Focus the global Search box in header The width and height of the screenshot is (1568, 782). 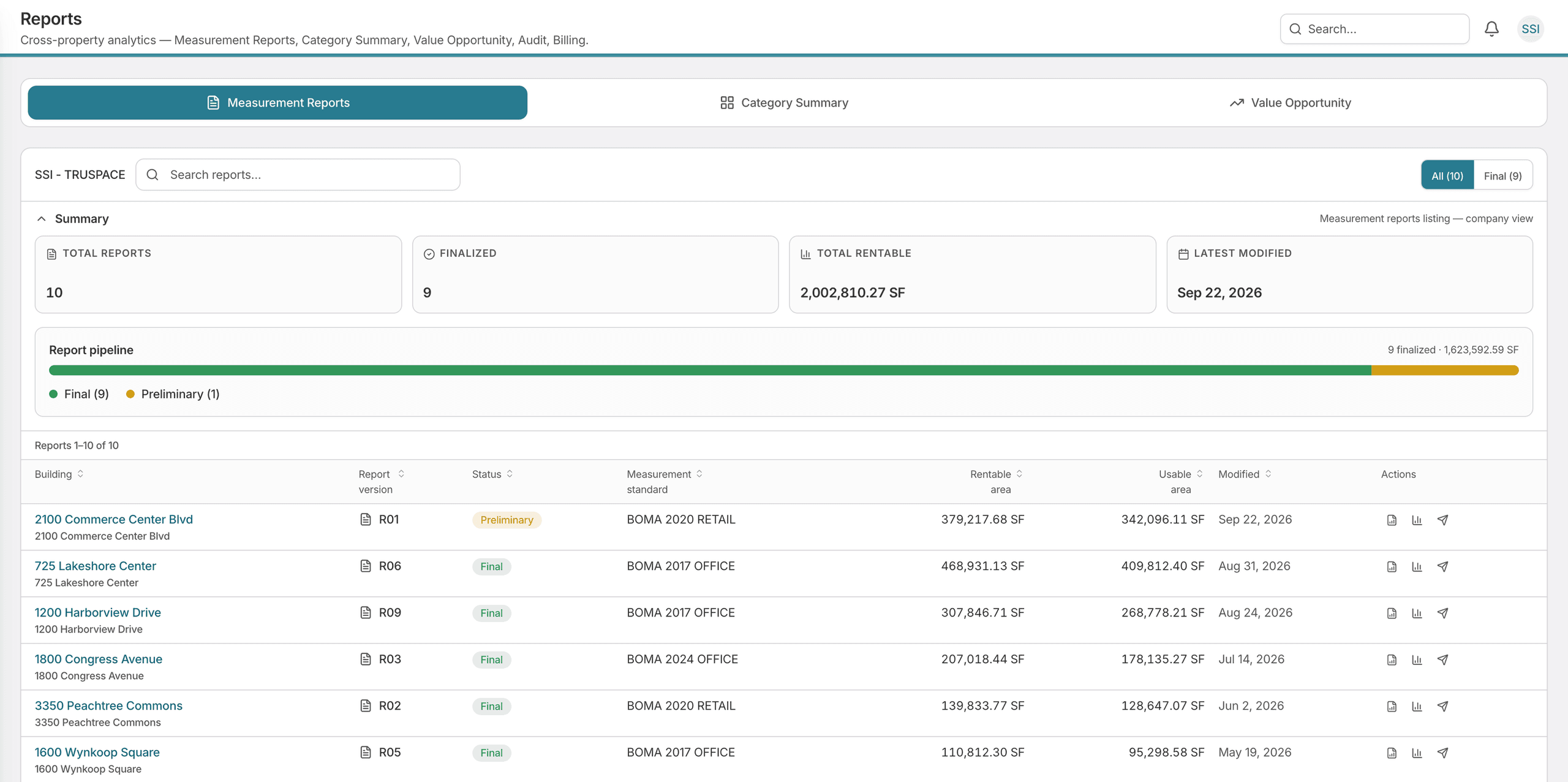tap(1374, 29)
